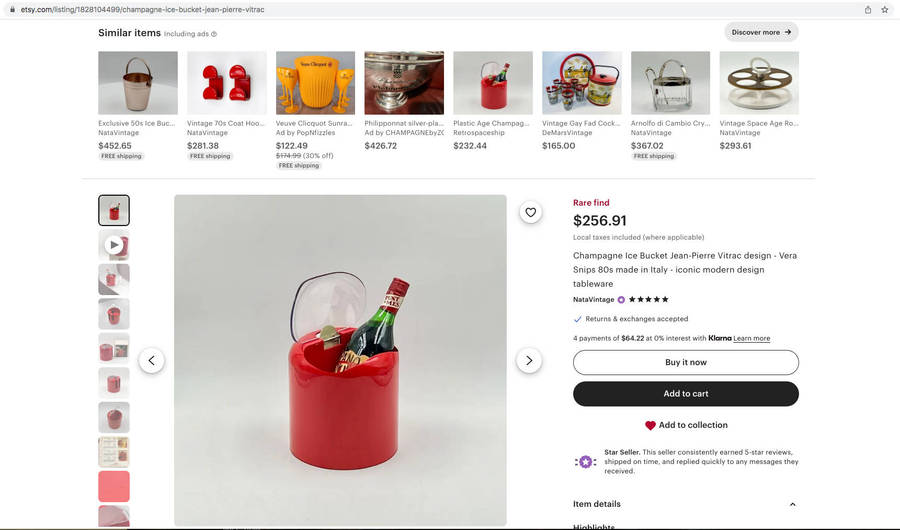900x530 pixels.
Task: Show the next product photo with right arrow
Action: tap(529, 361)
